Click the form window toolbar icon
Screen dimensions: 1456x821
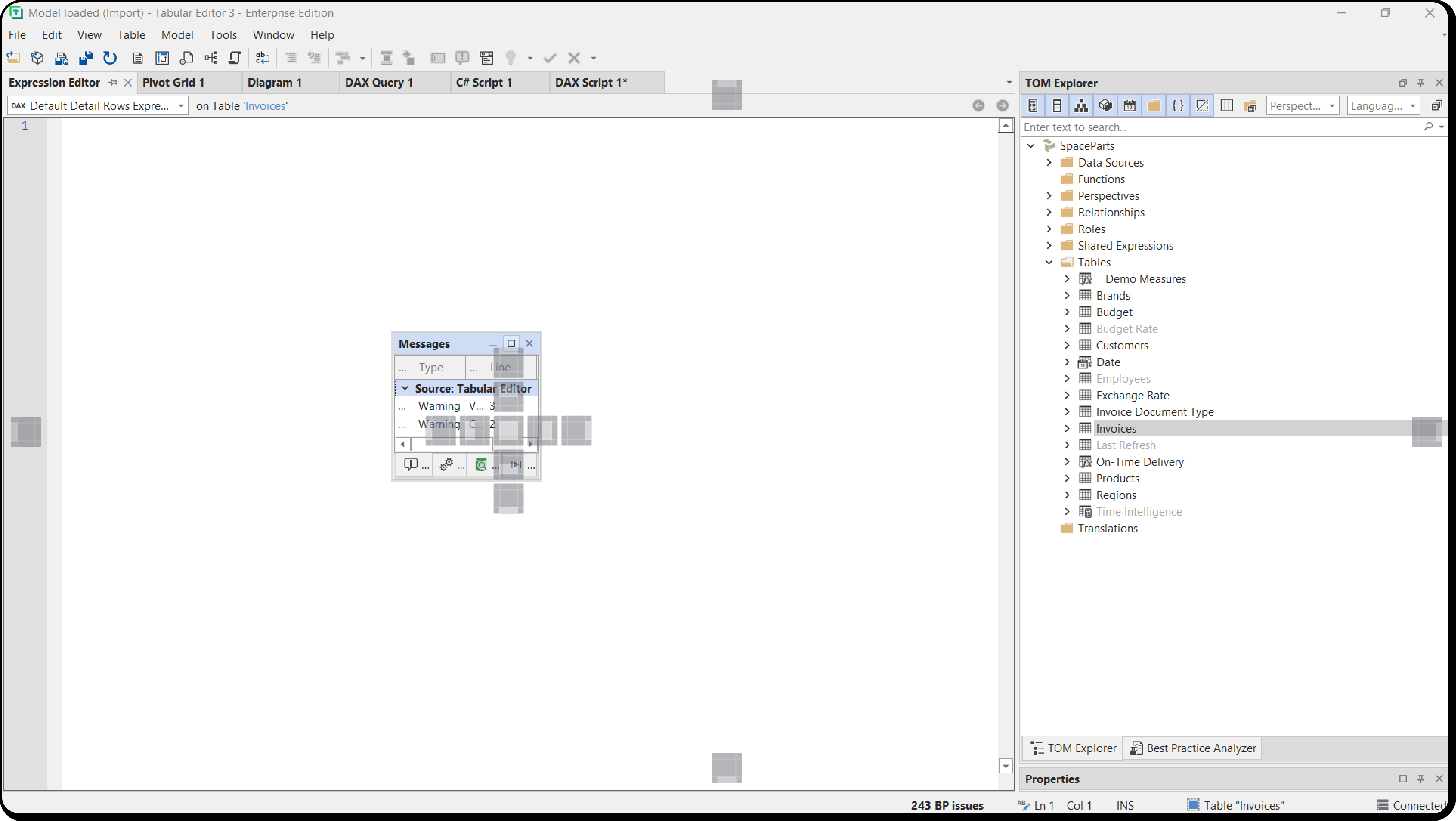(486, 58)
